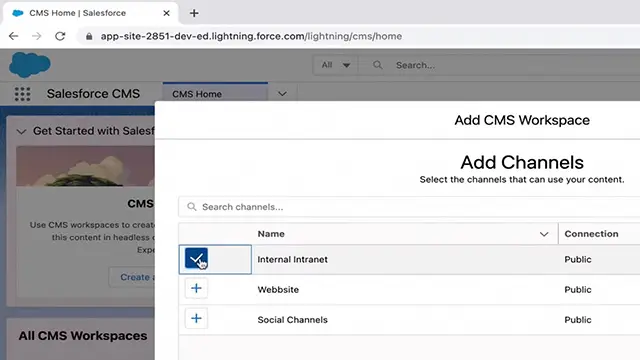Screen dimensions: 640x360
Task: Open a new browser tab with plus
Action: point(194,13)
